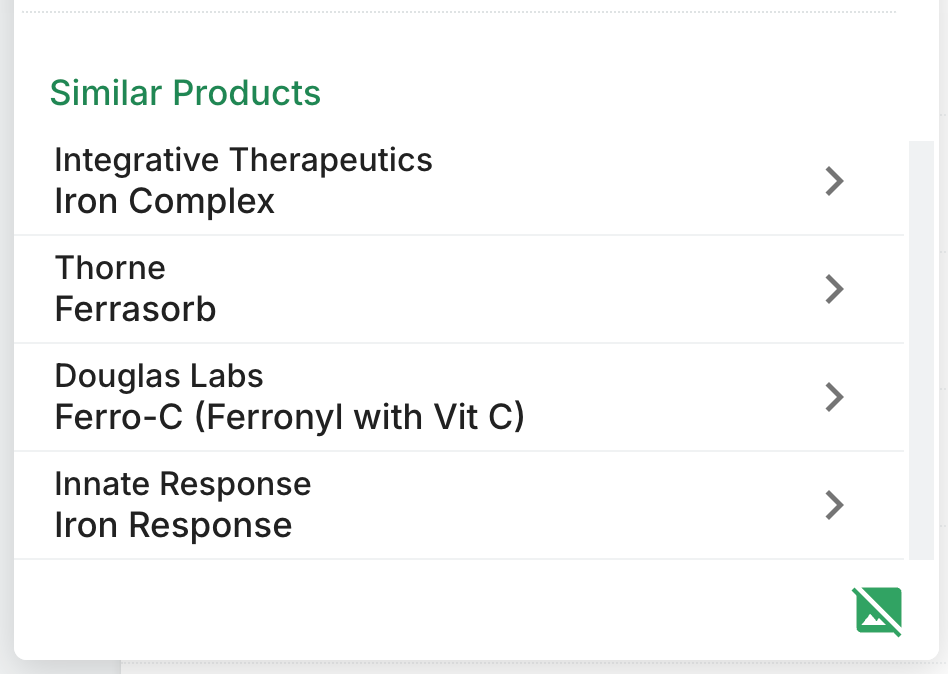The image size is (948, 674).
Task: Click the similar products list scrollbar
Action: [x=921, y=351]
